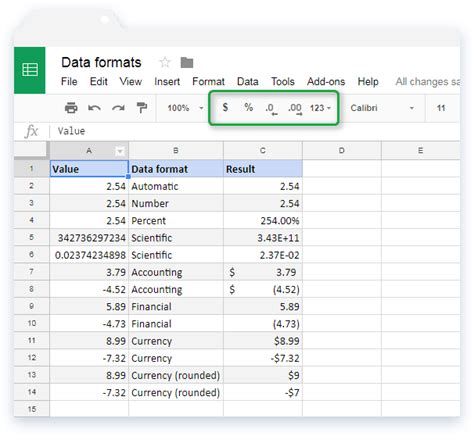
Task: Open the Insert menu
Action: (167, 82)
